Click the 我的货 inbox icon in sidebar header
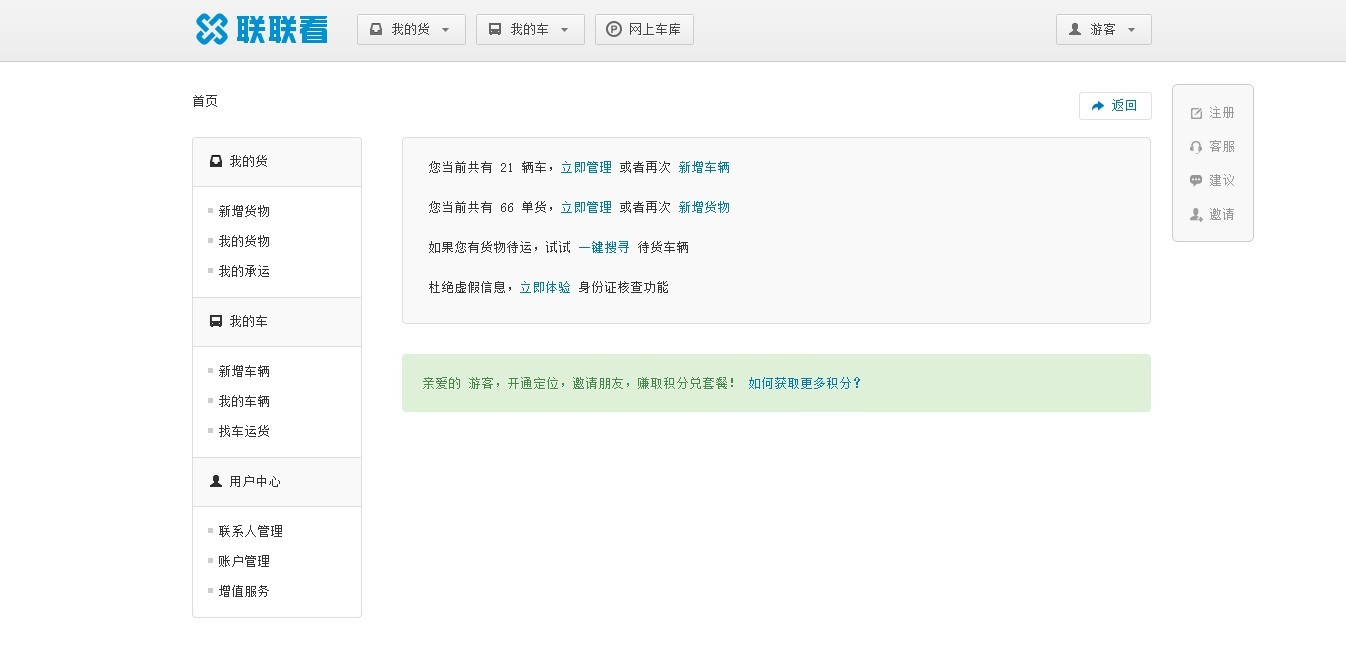 click(x=216, y=161)
